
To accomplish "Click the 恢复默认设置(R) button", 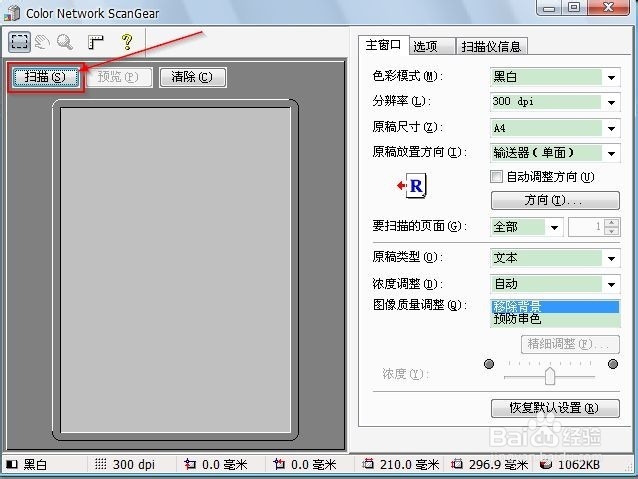I will [x=555, y=408].
